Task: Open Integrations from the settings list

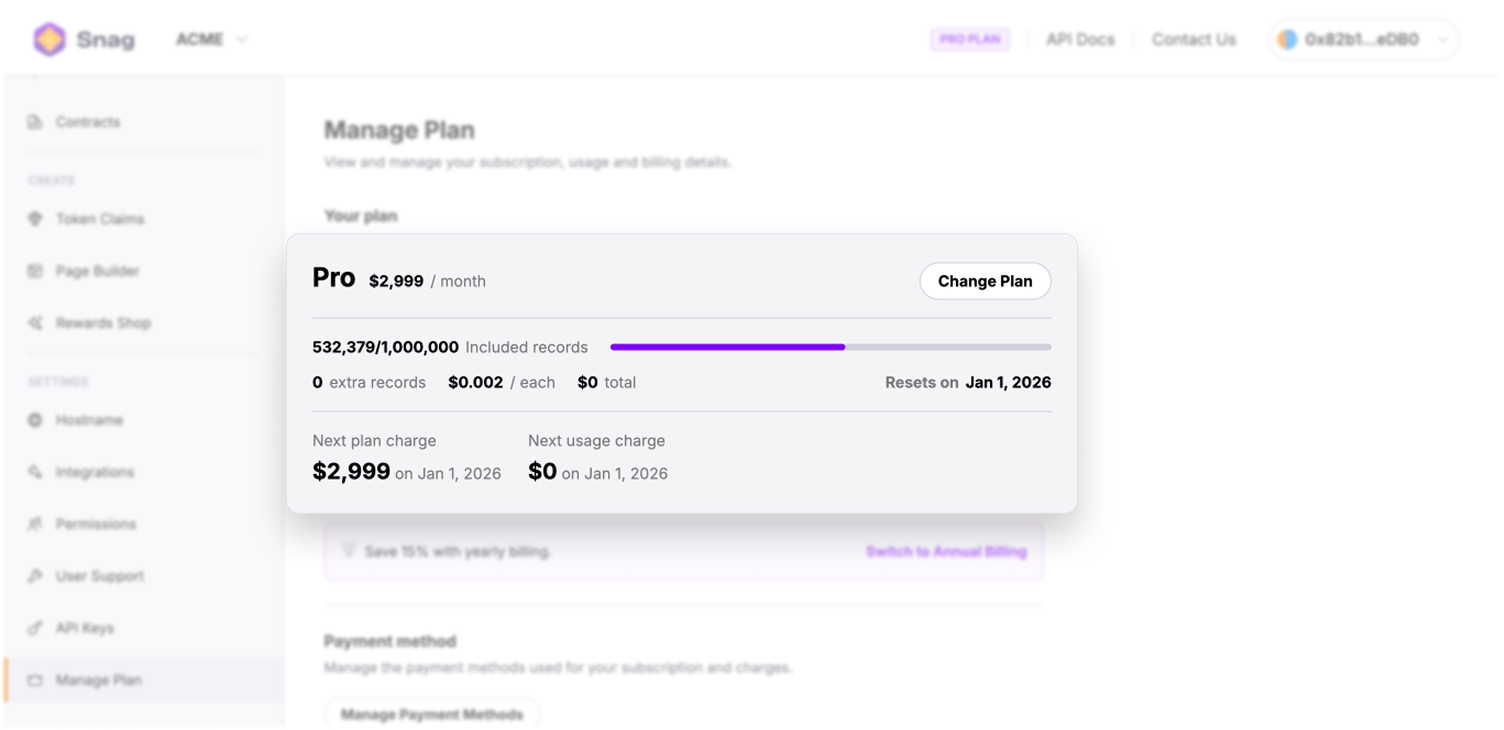Action: 37,472
